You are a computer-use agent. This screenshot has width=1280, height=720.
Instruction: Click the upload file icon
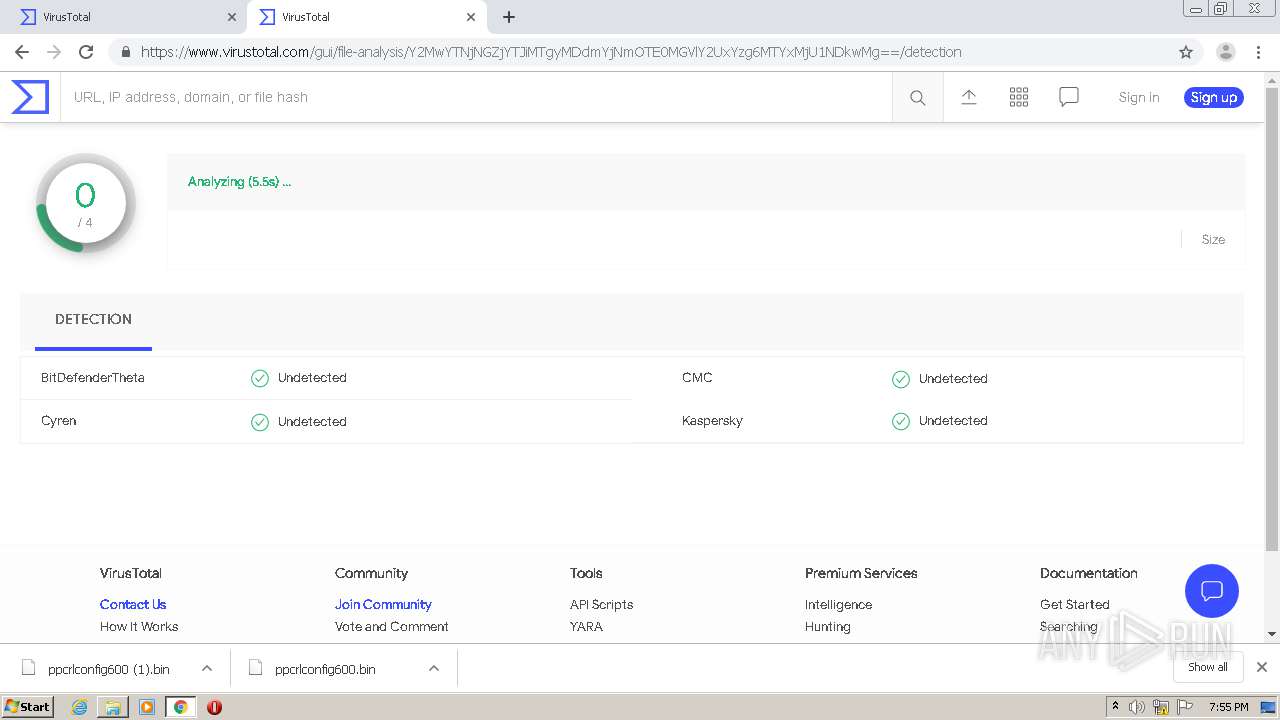coord(968,97)
